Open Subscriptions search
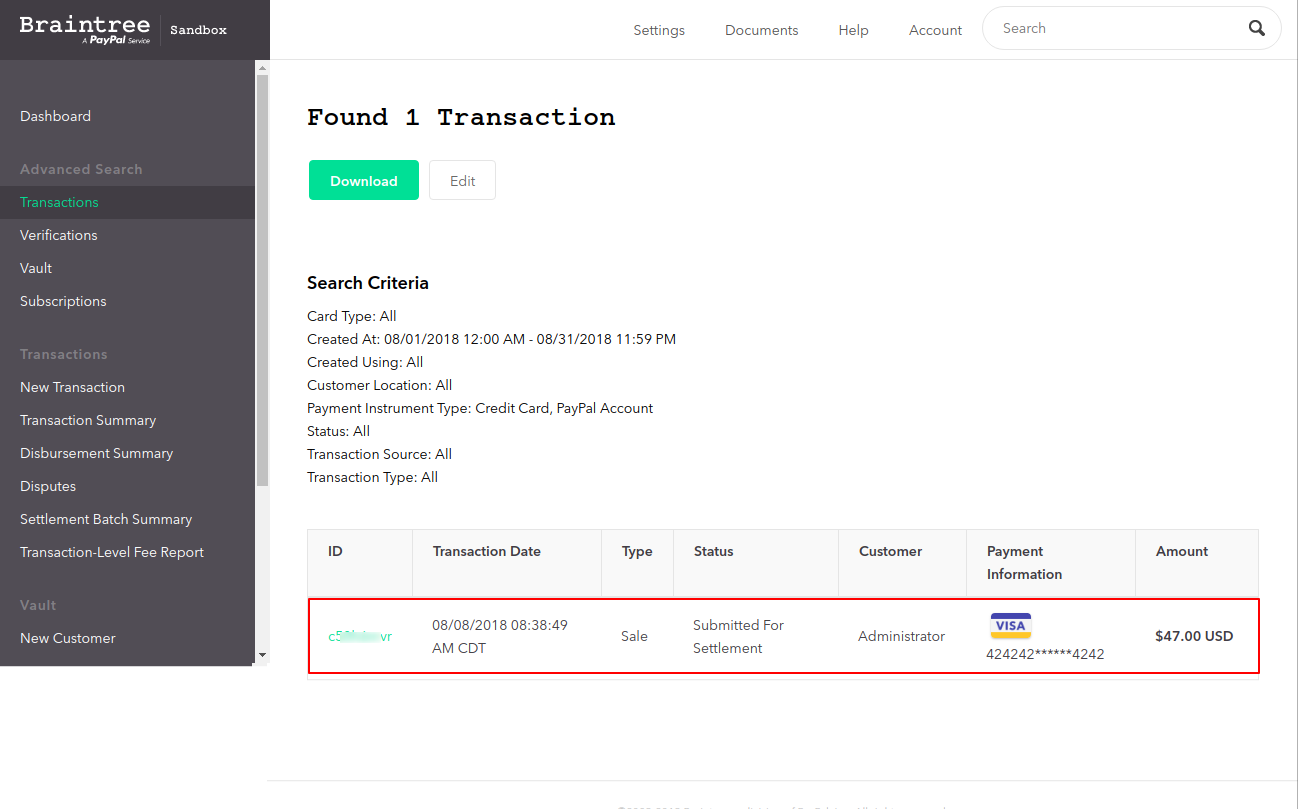The height and width of the screenshot is (809, 1298). tap(63, 301)
